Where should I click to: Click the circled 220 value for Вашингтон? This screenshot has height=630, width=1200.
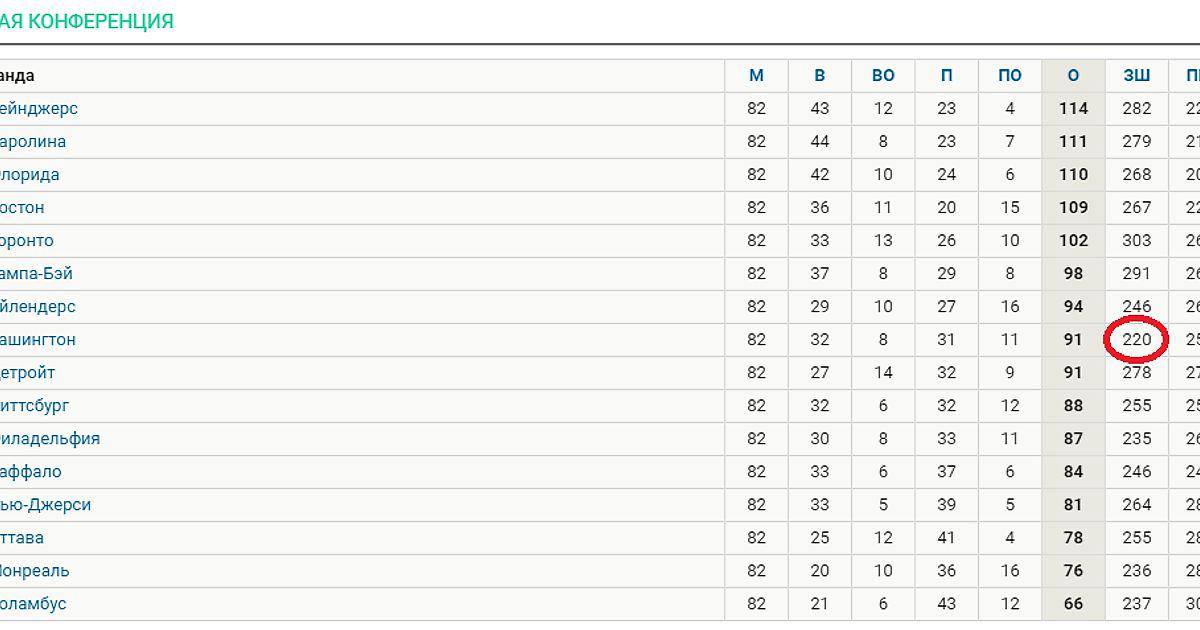pos(1137,339)
